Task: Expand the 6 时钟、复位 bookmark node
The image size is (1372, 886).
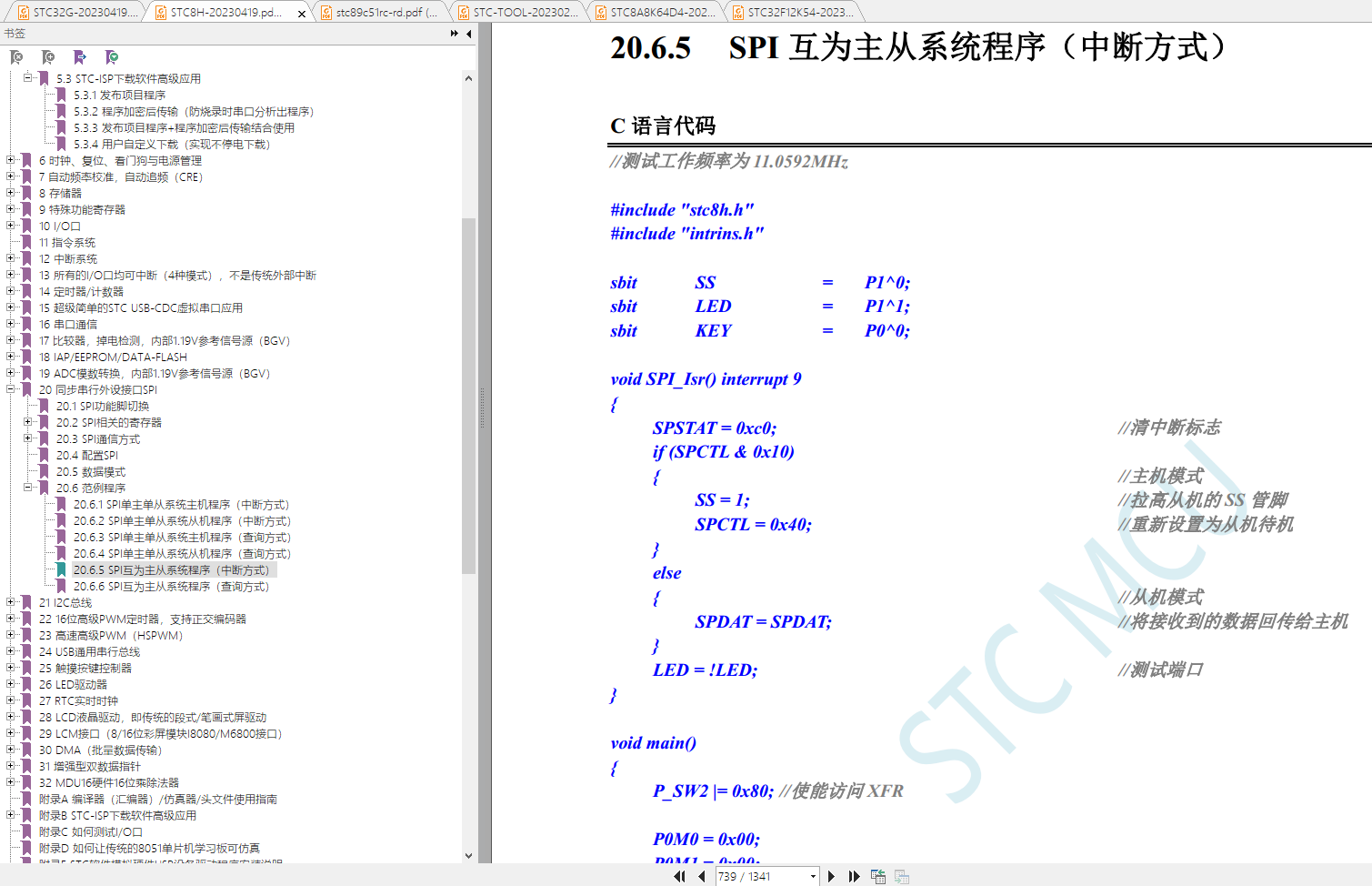Action: tap(10, 160)
